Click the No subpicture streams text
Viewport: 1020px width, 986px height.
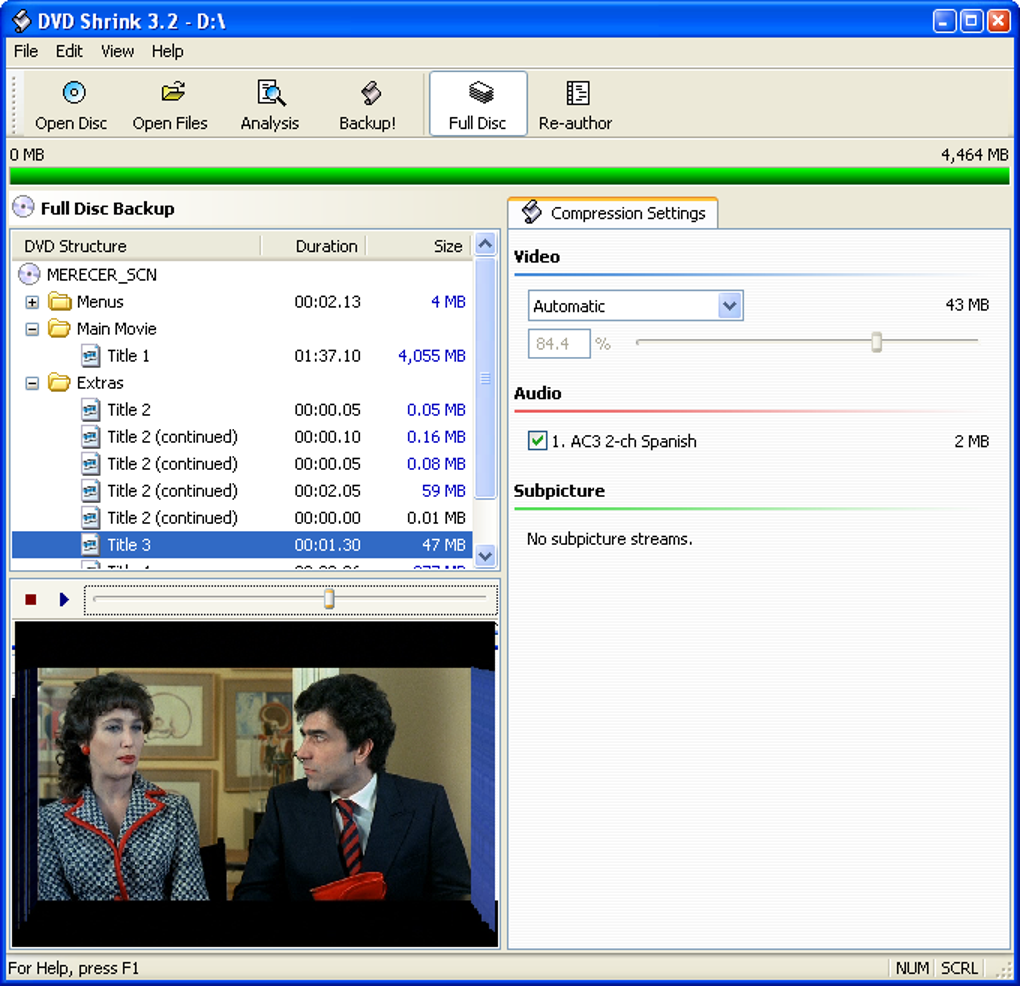tap(610, 539)
